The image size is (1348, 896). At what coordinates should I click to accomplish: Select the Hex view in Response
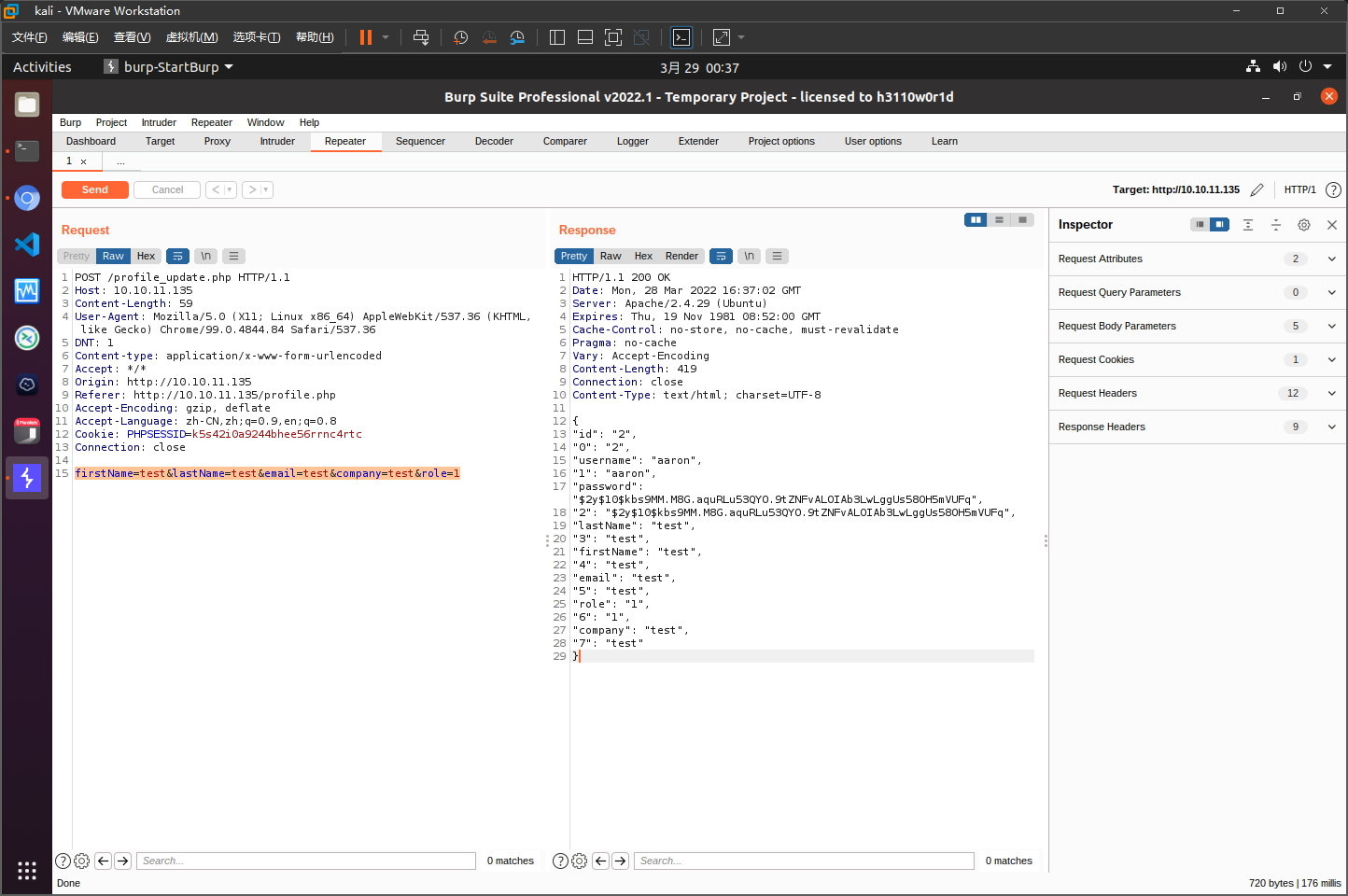click(643, 256)
